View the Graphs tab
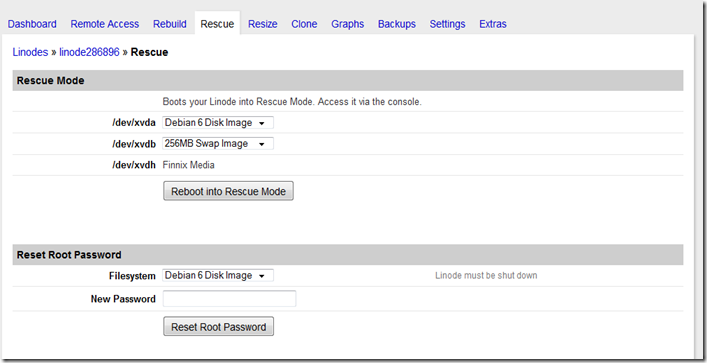This screenshot has width=707, height=363. point(348,24)
